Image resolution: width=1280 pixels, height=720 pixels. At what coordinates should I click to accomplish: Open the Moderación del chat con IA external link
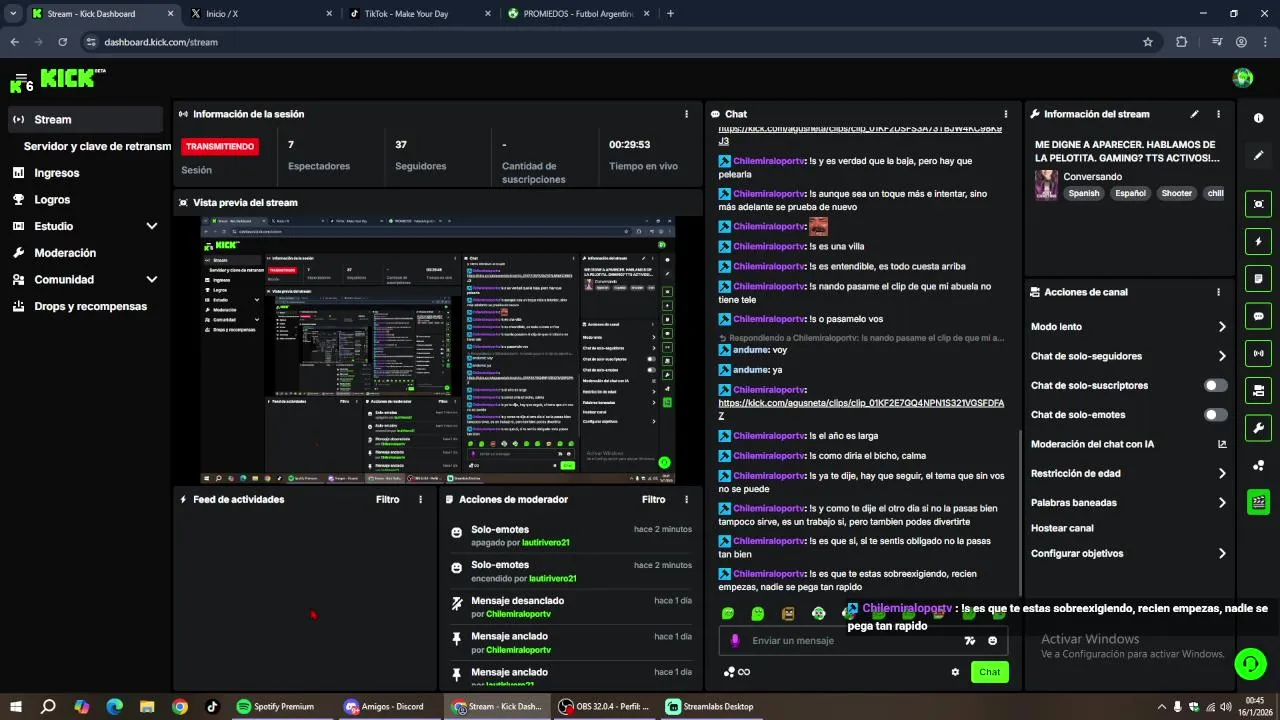pyautogui.click(x=1222, y=444)
